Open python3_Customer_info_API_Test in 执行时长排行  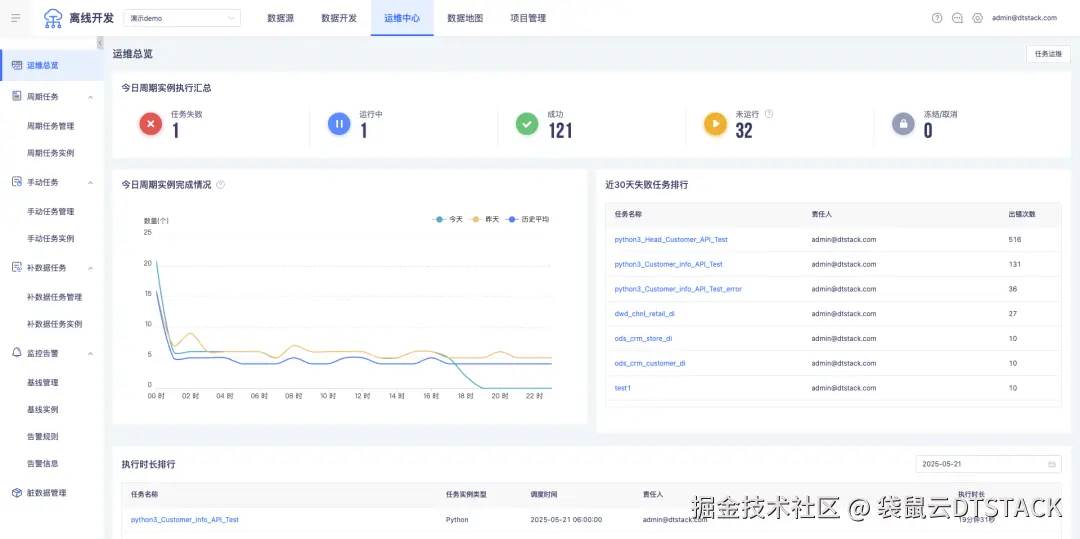185,520
